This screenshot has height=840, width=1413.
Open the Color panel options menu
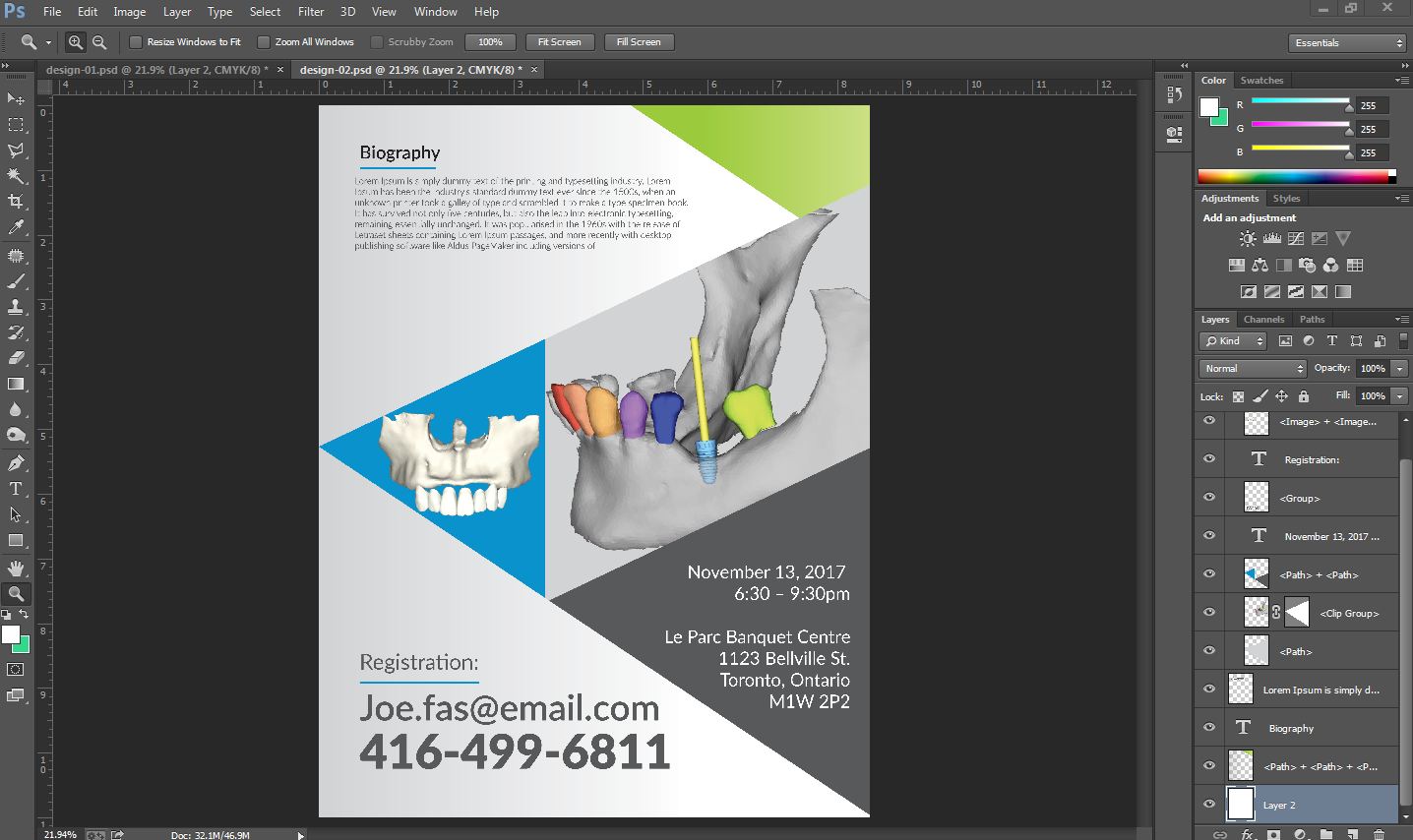tap(1401, 80)
